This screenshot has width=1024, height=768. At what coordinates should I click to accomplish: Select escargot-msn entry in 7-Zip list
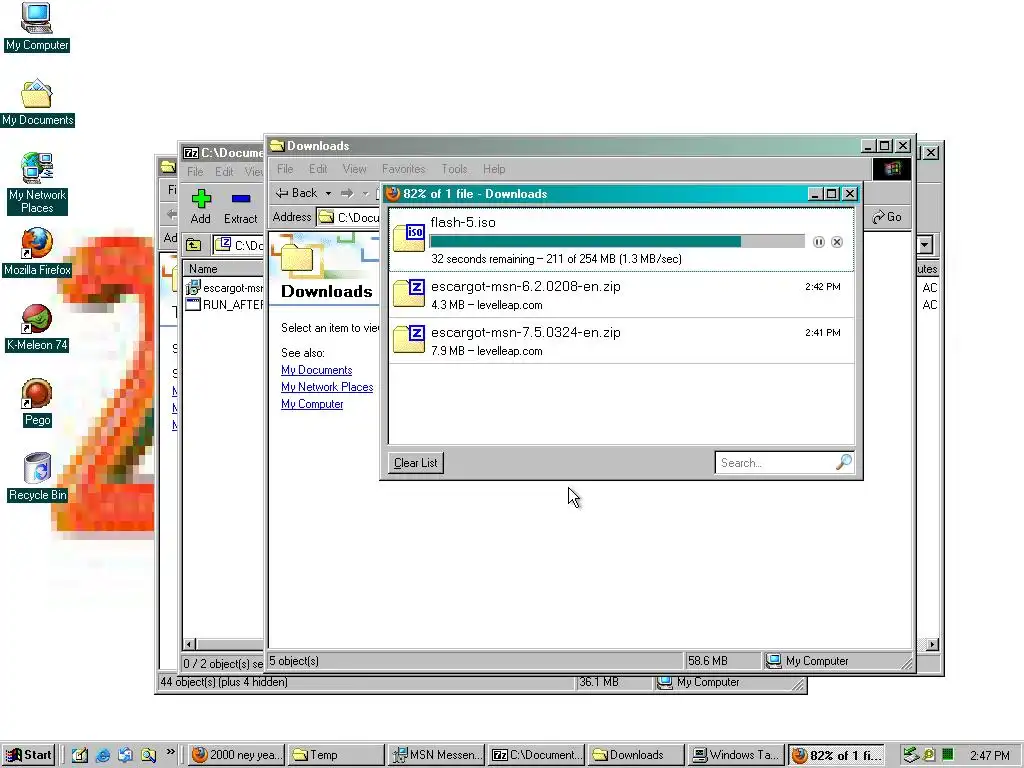[225, 288]
